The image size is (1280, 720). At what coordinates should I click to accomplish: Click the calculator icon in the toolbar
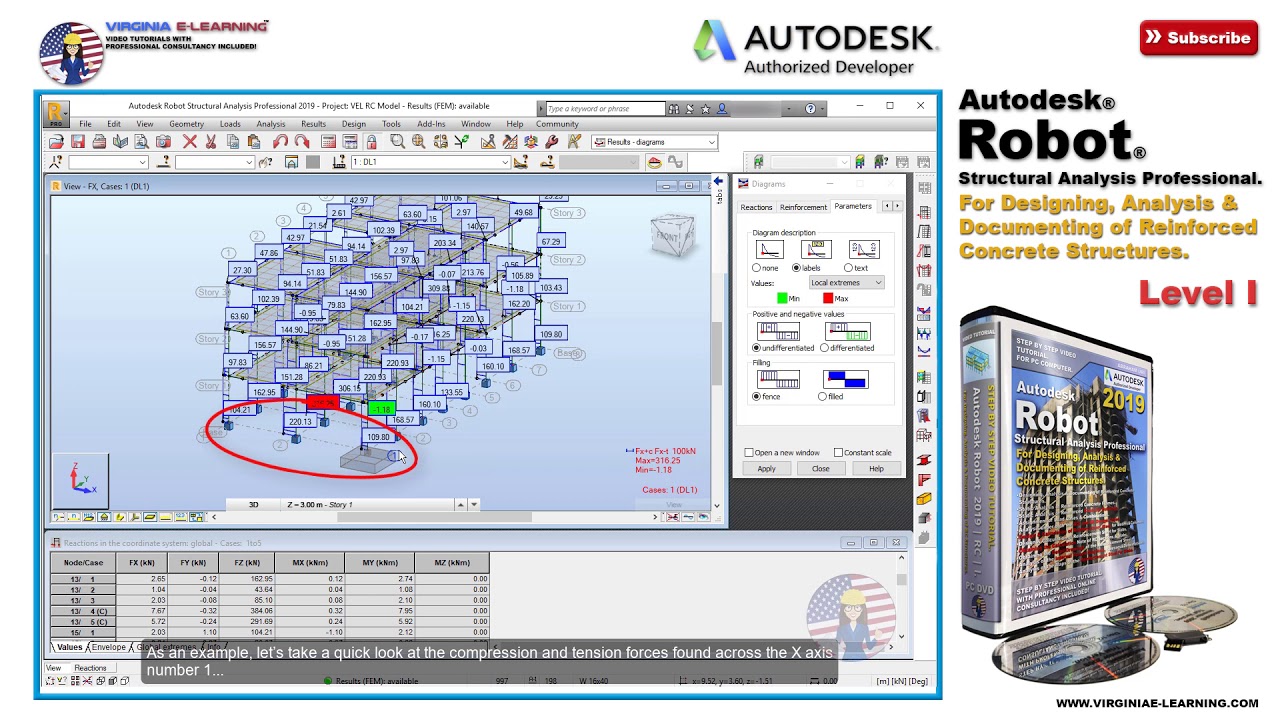(x=327, y=142)
